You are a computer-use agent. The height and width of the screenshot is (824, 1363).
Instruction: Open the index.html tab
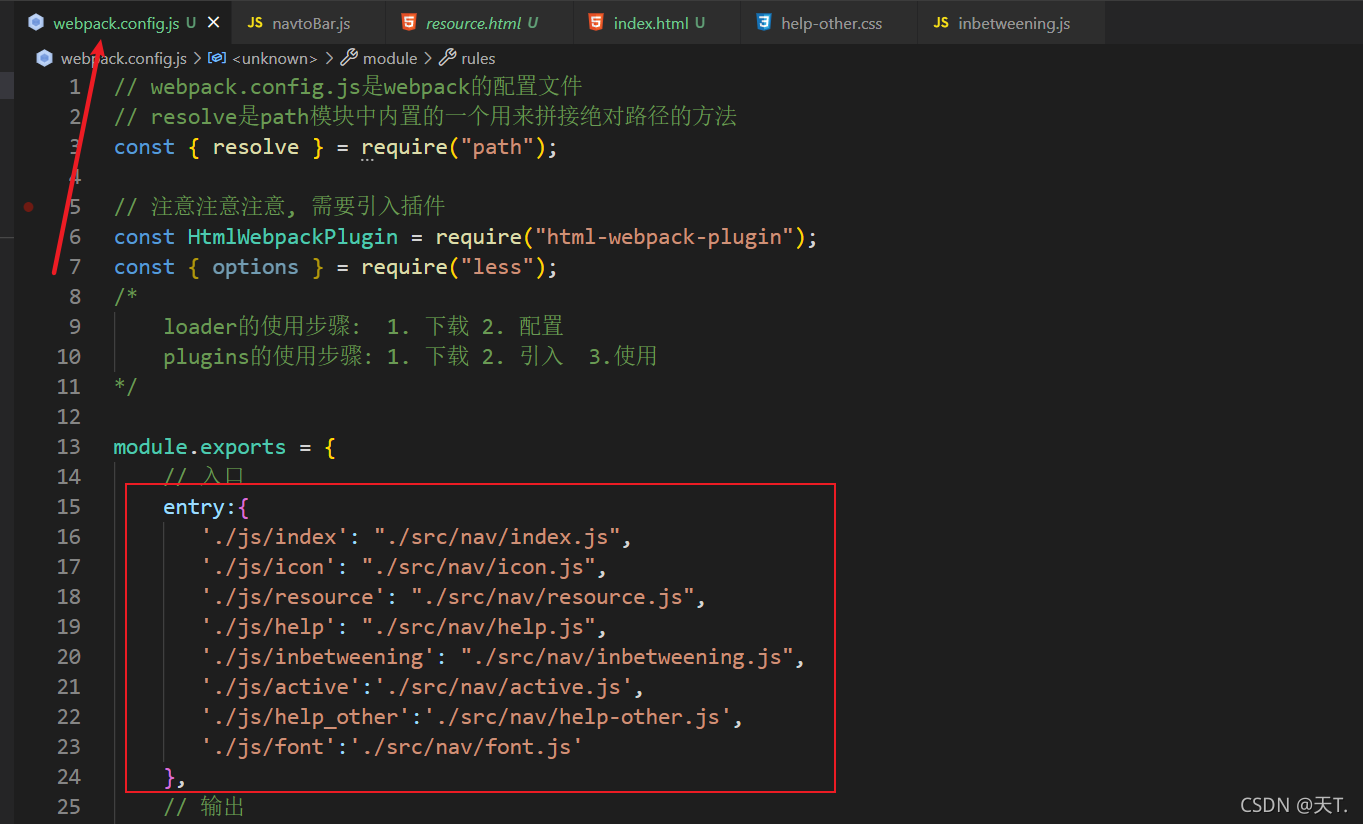(x=658, y=22)
